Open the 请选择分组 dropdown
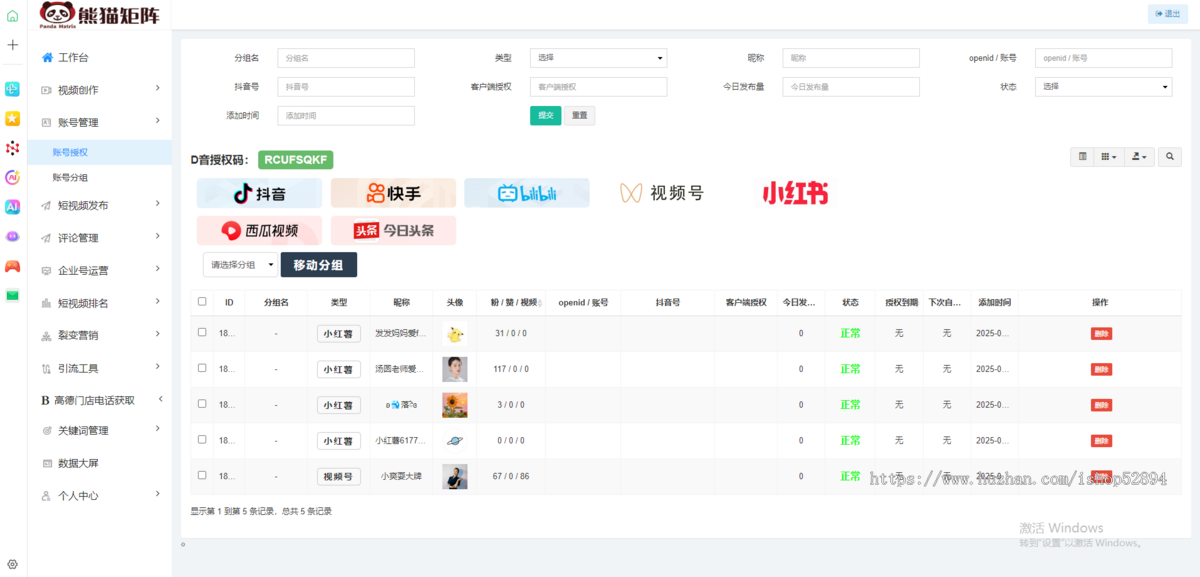 tap(240, 265)
